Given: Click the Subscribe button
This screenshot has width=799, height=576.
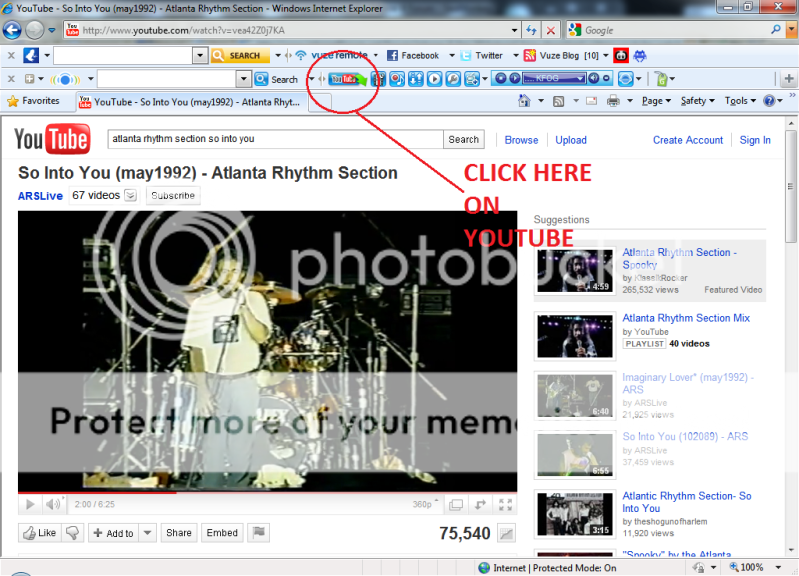Looking at the screenshot, I should point(173,196).
